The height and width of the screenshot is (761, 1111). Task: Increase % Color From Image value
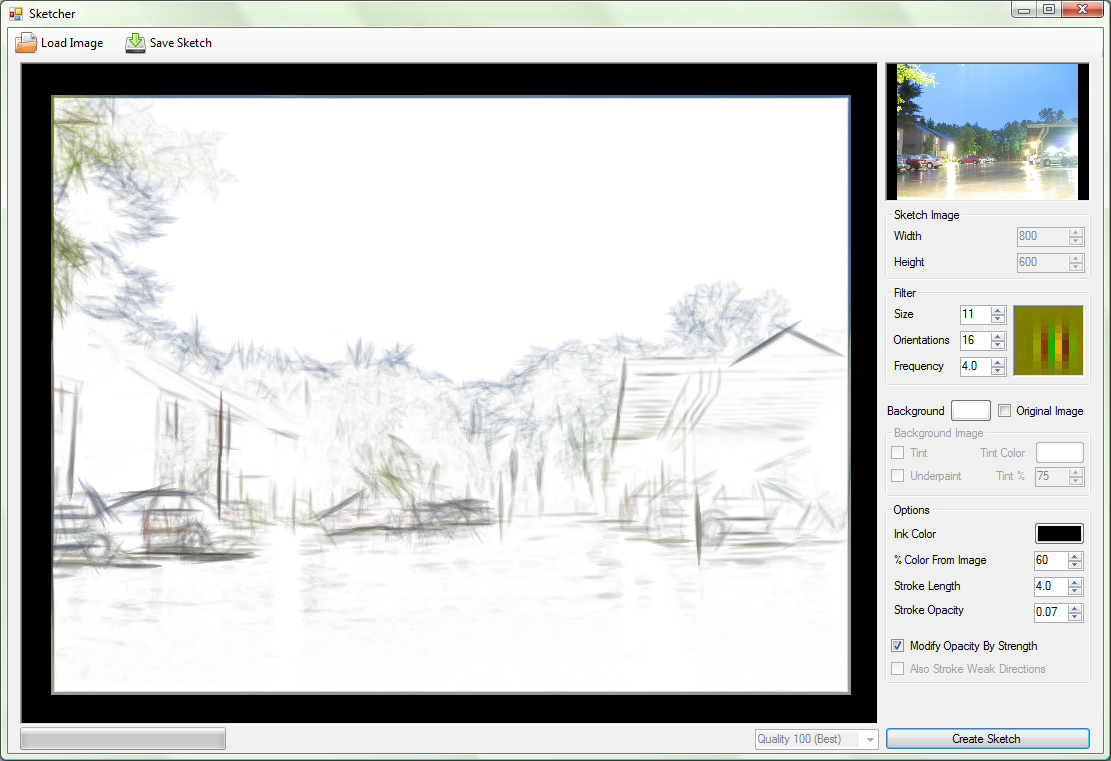[x=1075, y=556]
